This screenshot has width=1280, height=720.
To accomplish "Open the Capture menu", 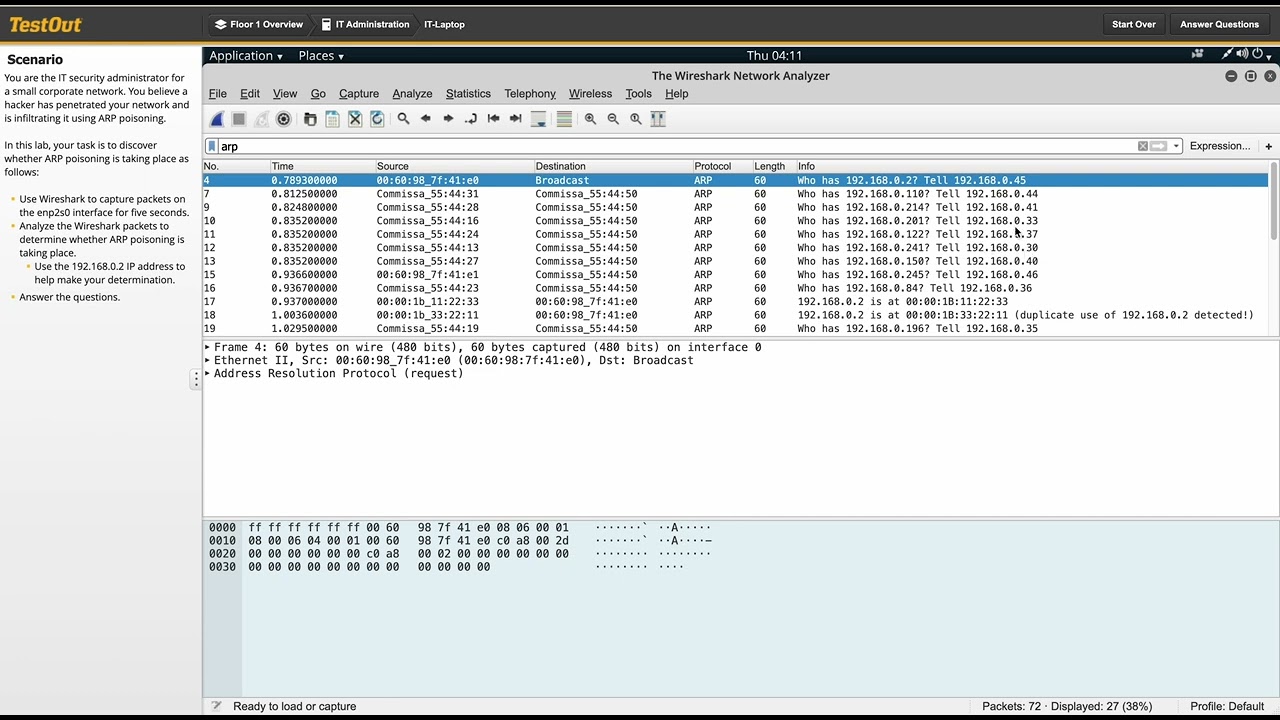I will (x=359, y=94).
